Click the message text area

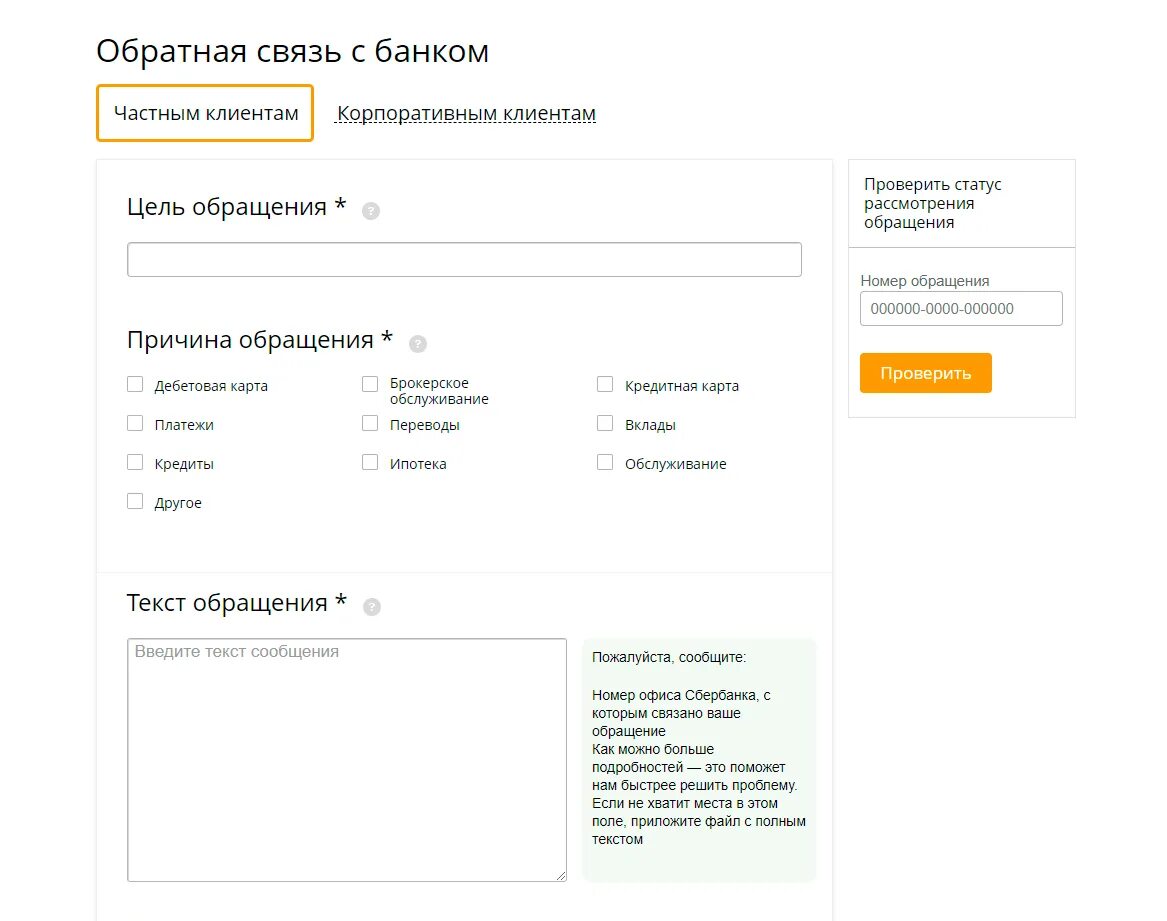(347, 760)
